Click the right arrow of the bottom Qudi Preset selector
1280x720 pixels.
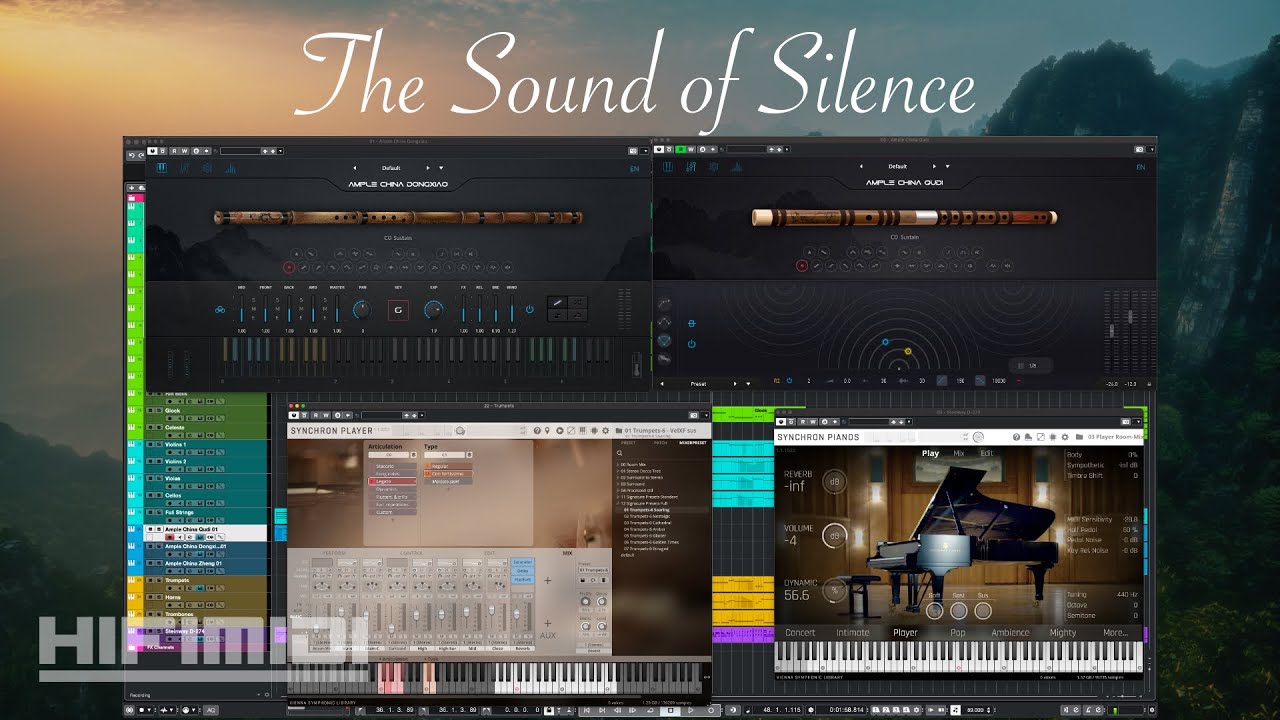pos(736,383)
